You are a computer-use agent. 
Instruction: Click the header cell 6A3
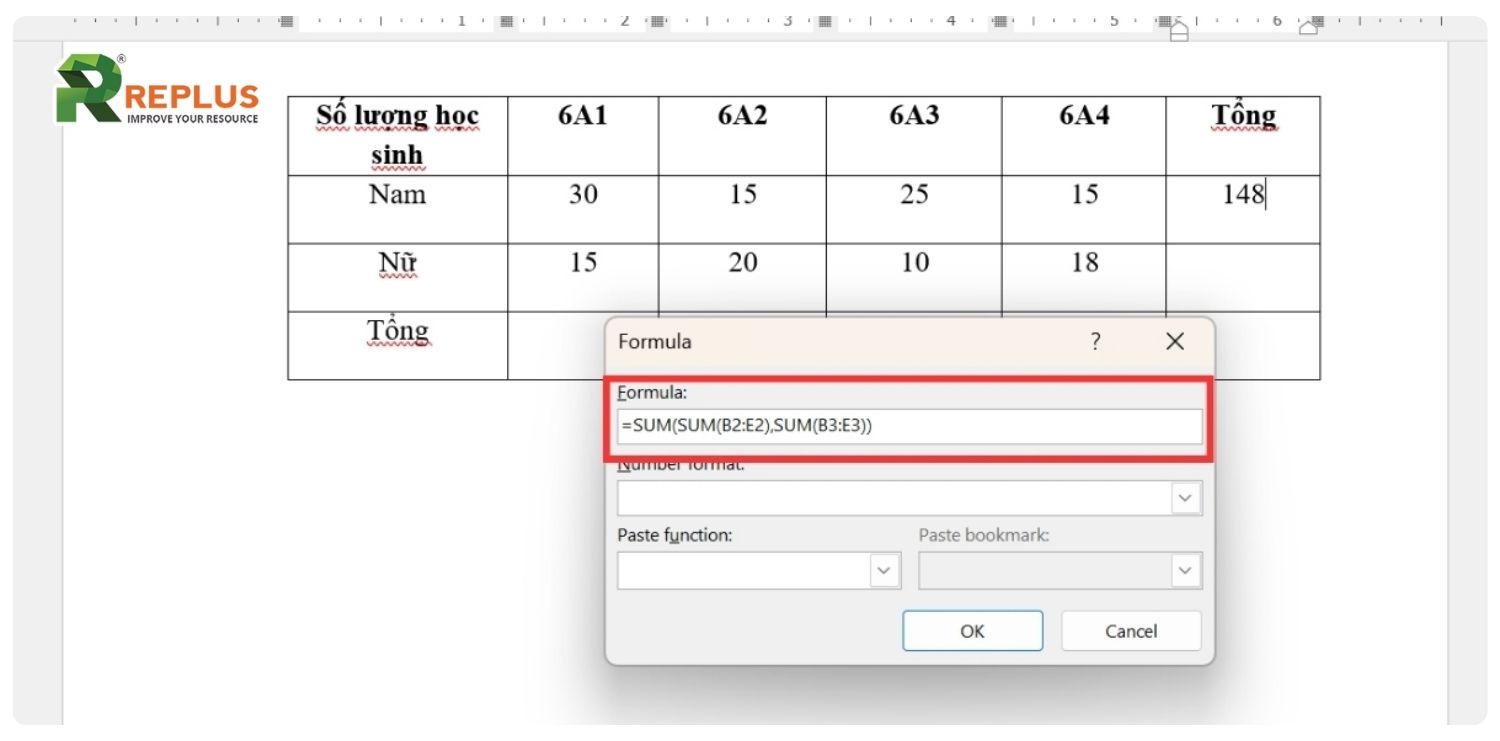[914, 136]
